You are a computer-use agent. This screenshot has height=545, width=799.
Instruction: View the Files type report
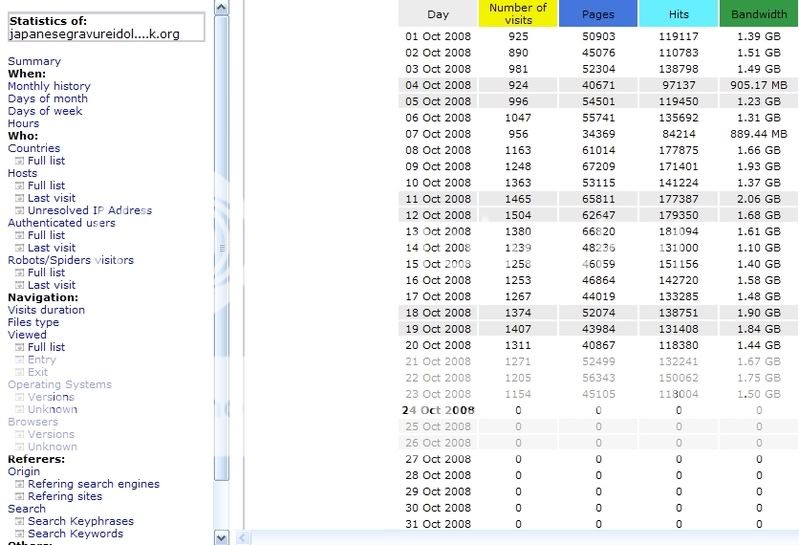[x=33, y=322]
